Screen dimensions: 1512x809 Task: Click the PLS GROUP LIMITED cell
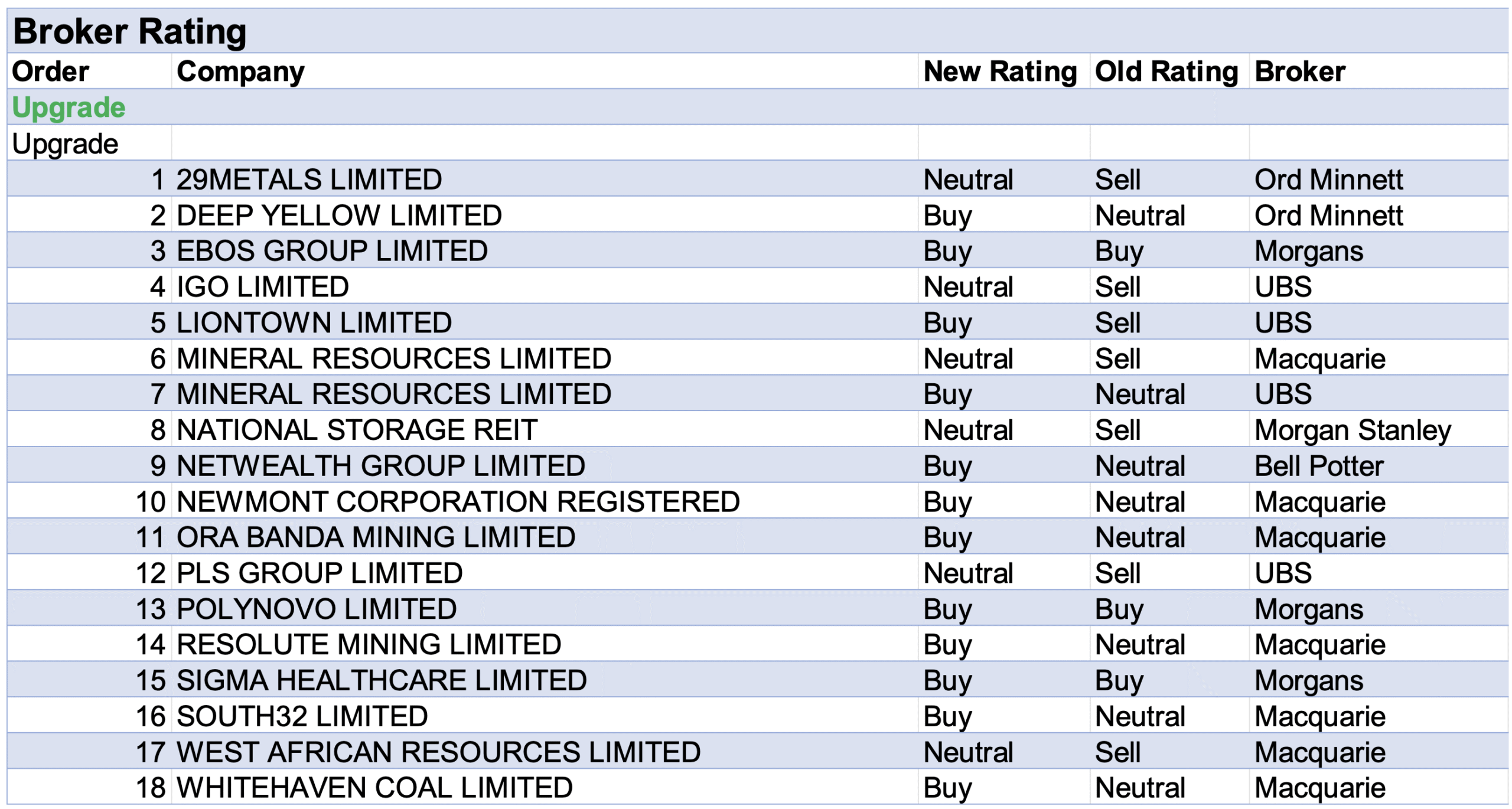pos(320,573)
